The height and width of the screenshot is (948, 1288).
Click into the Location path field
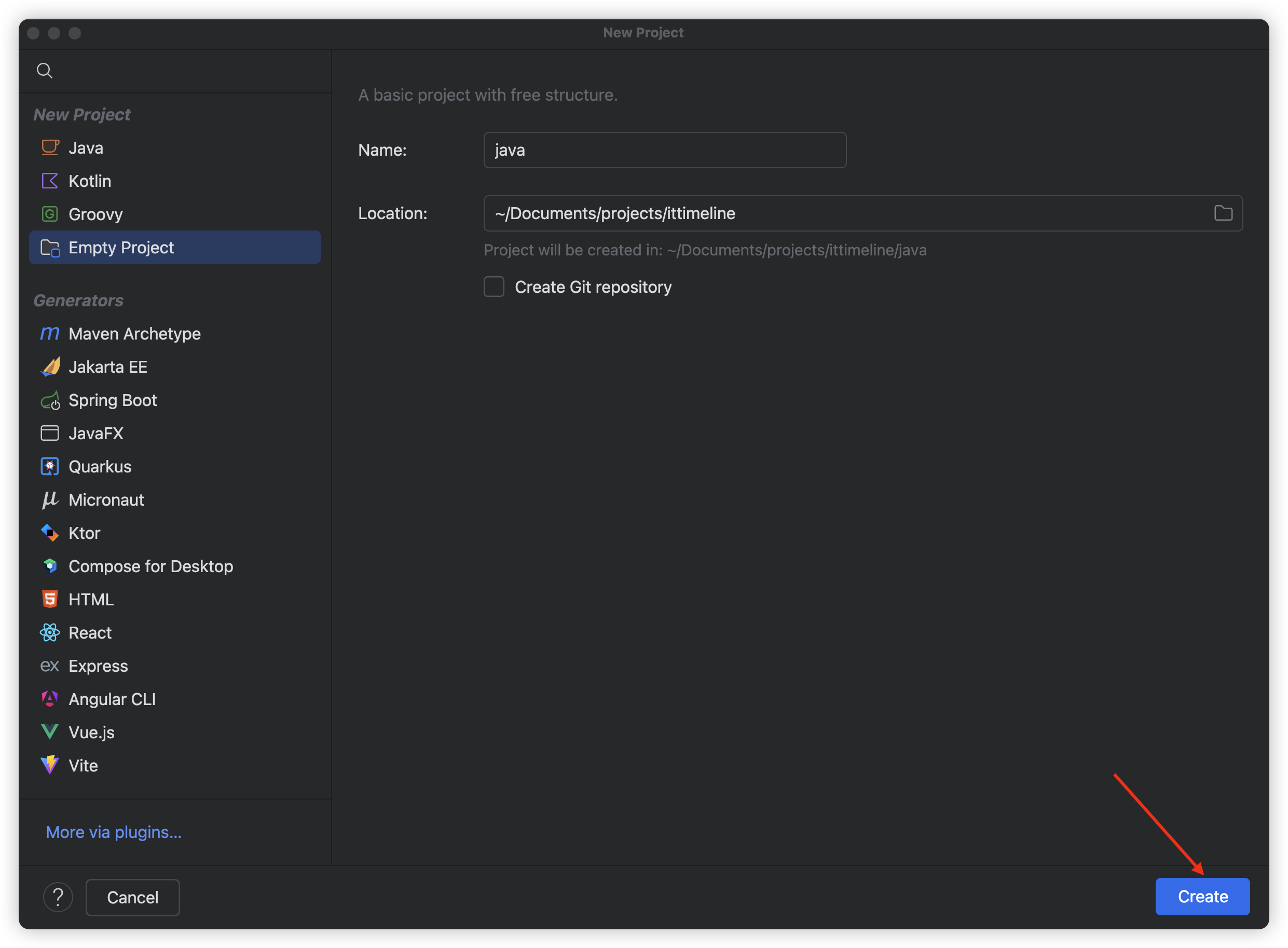(843, 213)
